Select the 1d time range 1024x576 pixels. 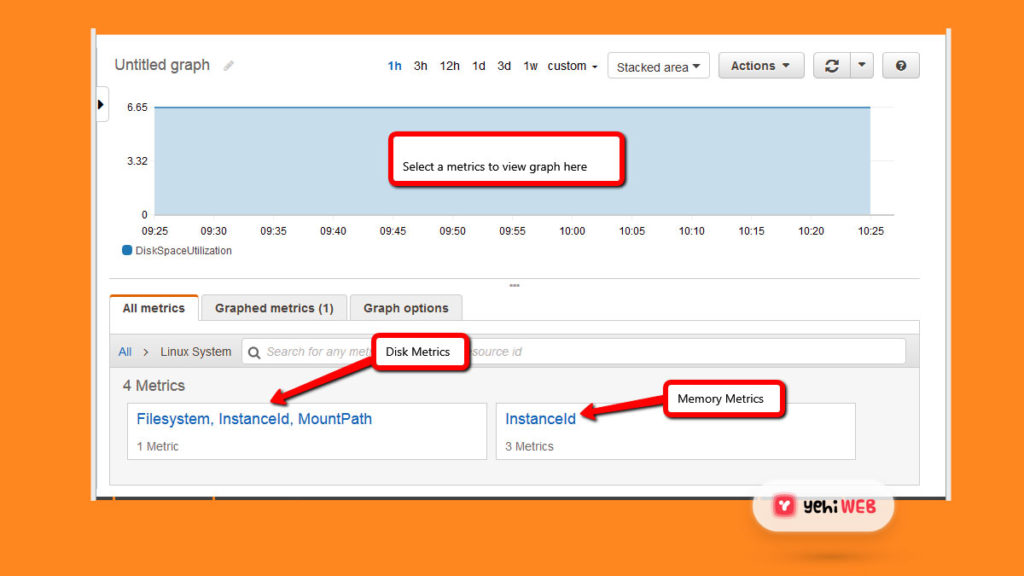479,66
